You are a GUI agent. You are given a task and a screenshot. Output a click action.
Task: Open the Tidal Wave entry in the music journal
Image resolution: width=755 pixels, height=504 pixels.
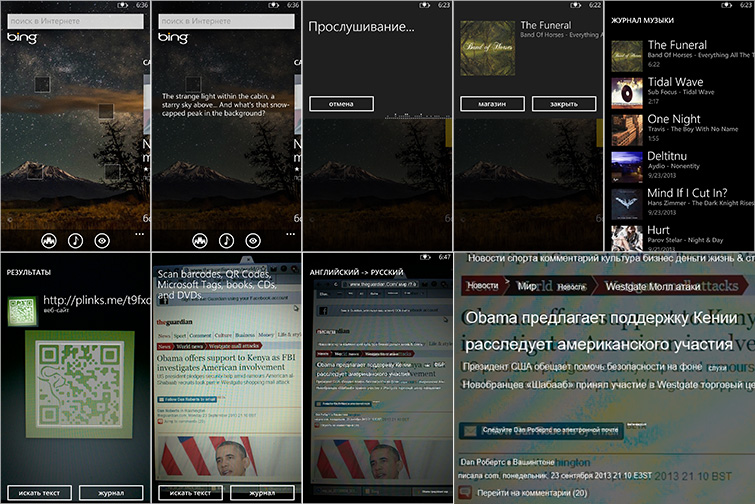tap(682, 93)
